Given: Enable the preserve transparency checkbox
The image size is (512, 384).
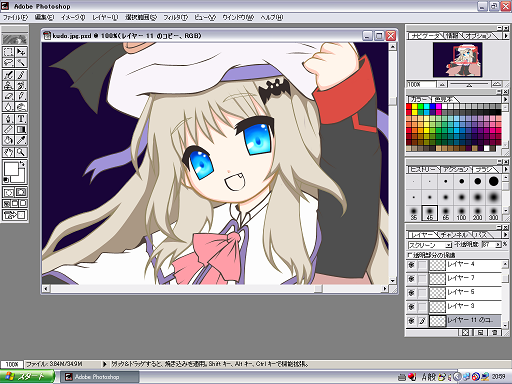Looking at the screenshot, I should (x=410, y=255).
